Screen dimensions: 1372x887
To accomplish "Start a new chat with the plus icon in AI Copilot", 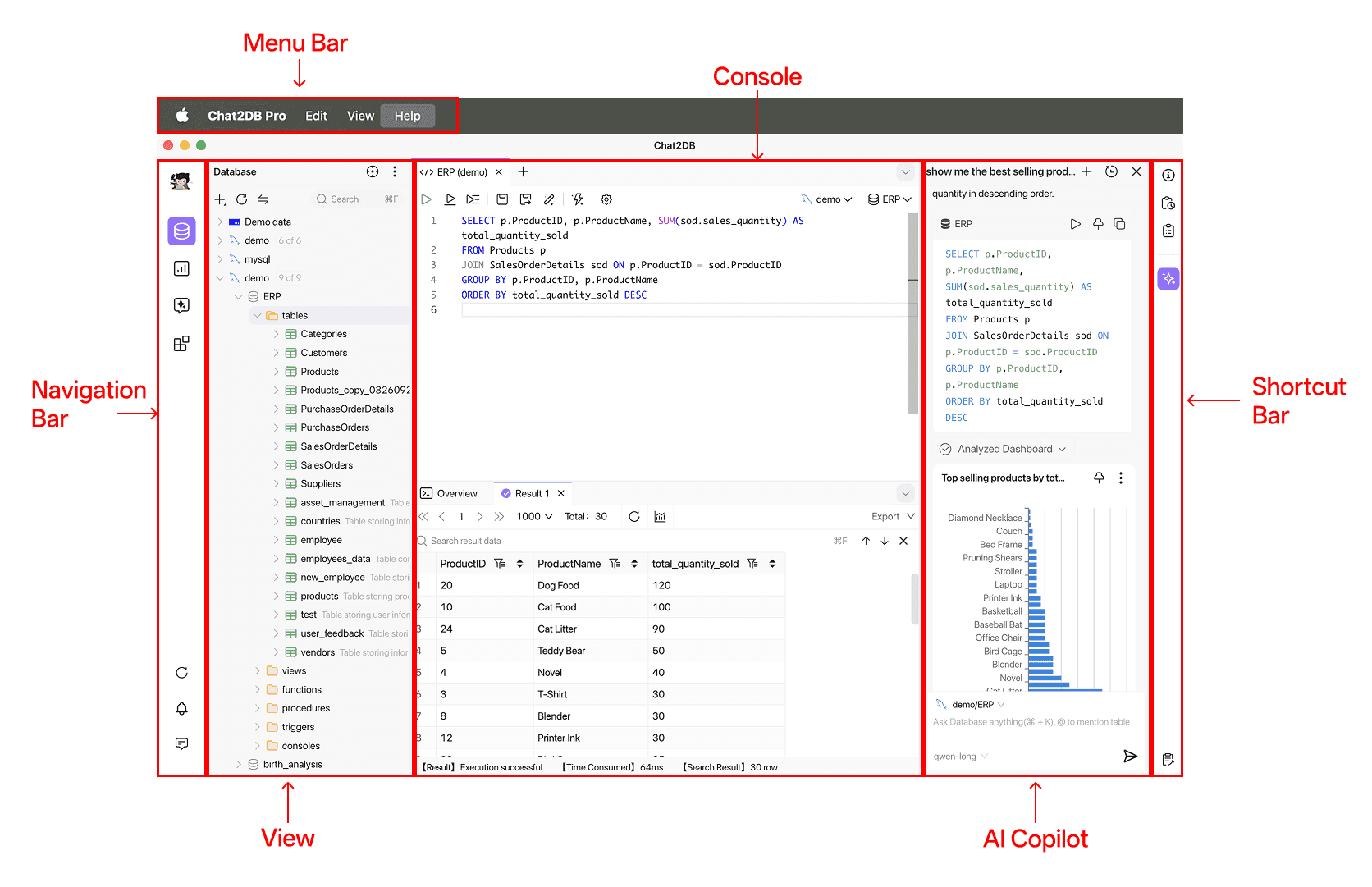I will point(1086,171).
